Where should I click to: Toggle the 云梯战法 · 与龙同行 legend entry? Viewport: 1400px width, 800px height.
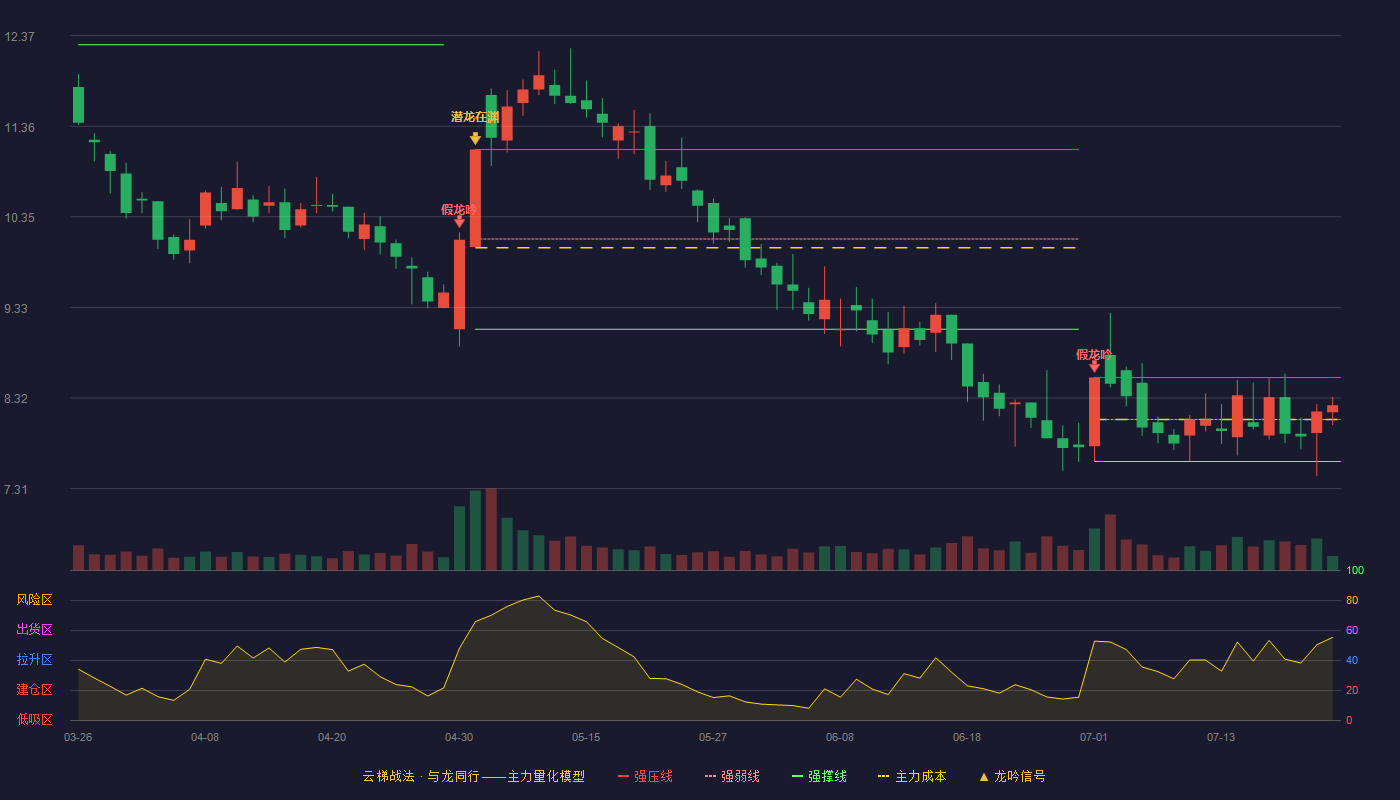coord(473,776)
